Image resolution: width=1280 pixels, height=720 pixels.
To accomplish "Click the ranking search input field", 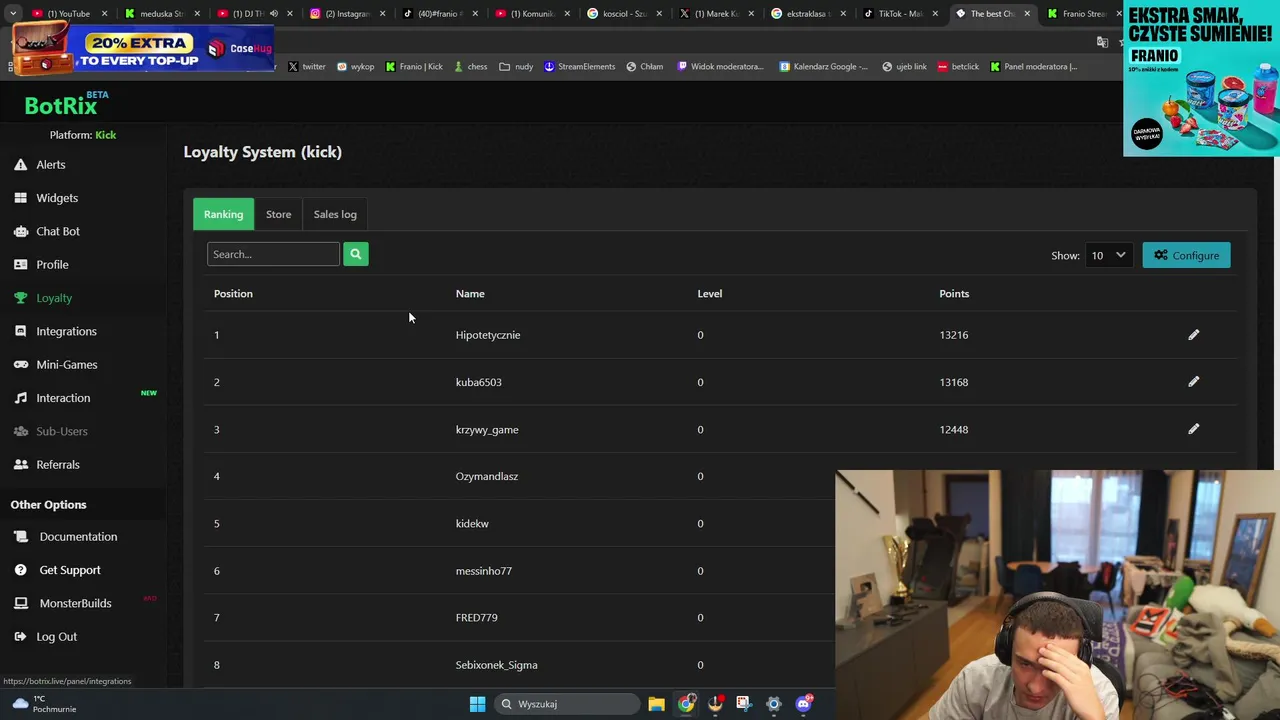I will pos(273,254).
